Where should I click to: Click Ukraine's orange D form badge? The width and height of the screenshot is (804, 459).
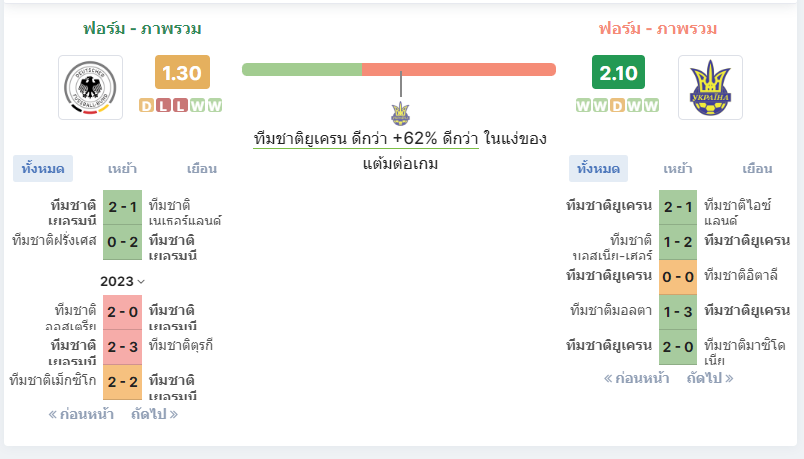coord(617,106)
